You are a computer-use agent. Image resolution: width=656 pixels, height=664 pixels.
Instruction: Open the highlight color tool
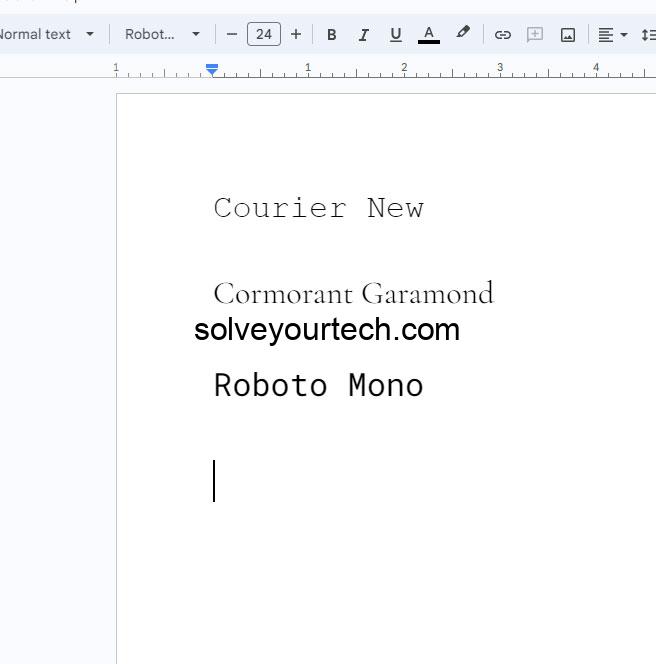pos(463,33)
